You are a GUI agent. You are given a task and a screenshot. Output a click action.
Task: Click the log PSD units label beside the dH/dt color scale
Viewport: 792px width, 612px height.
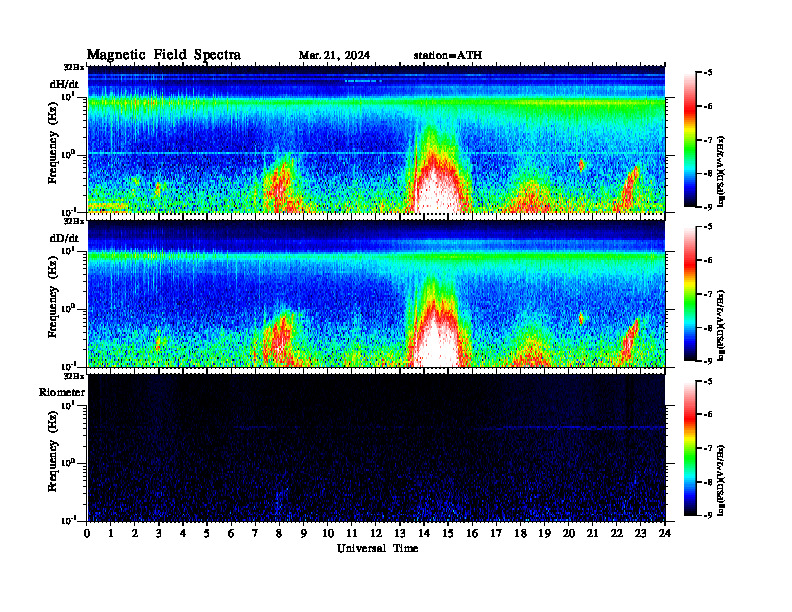point(721,171)
